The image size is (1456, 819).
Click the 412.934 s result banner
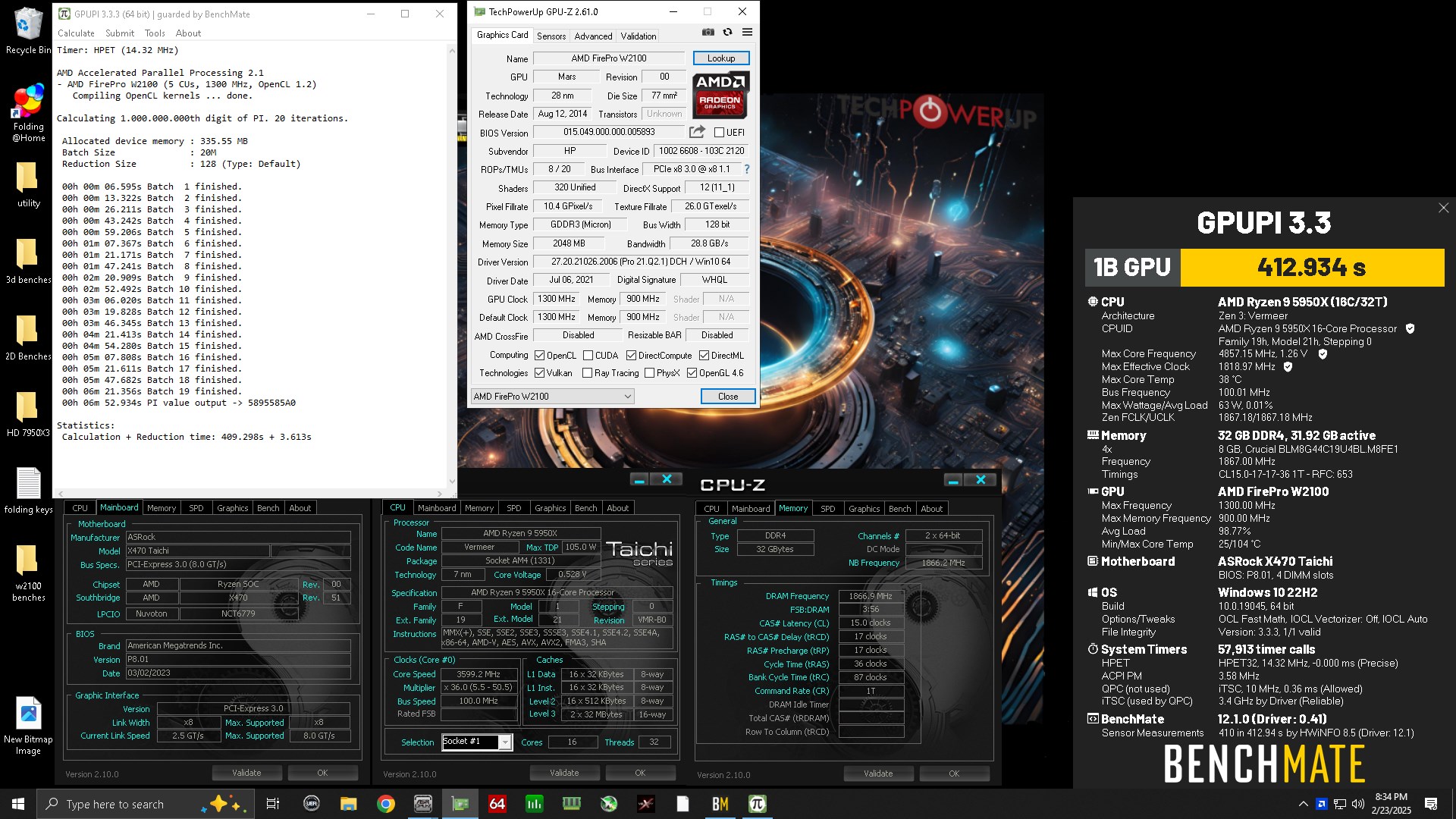tap(1312, 267)
